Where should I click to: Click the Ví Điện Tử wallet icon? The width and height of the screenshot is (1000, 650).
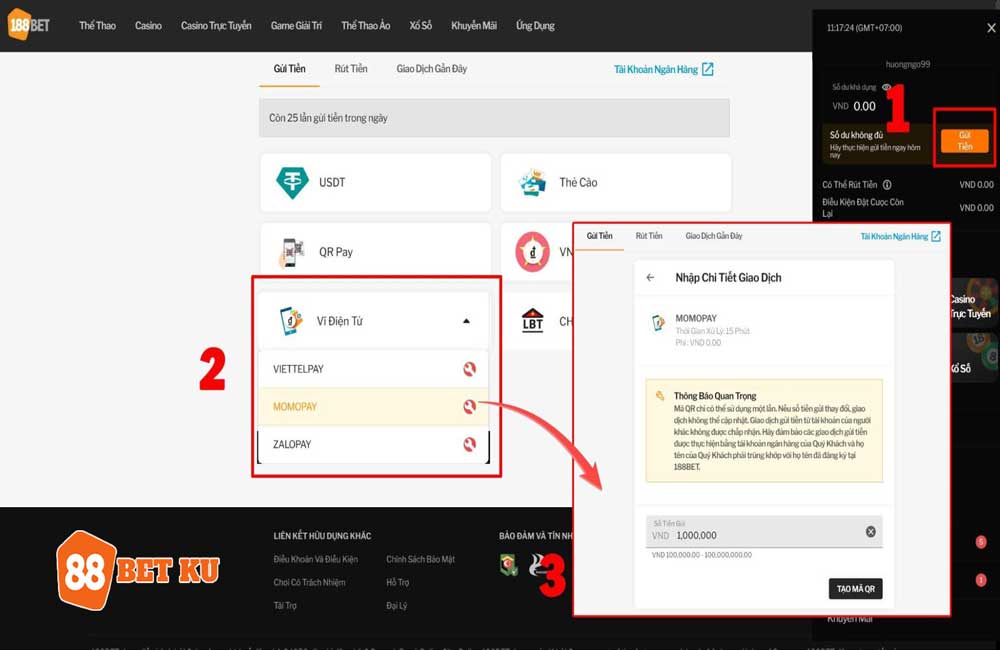tap(291, 321)
